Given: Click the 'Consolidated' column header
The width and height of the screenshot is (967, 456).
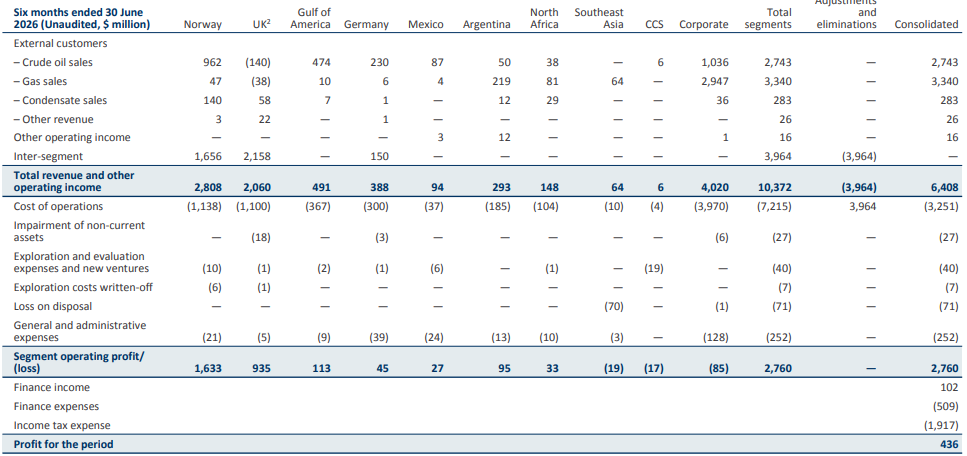Looking at the screenshot, I should pyautogui.click(x=926, y=25).
